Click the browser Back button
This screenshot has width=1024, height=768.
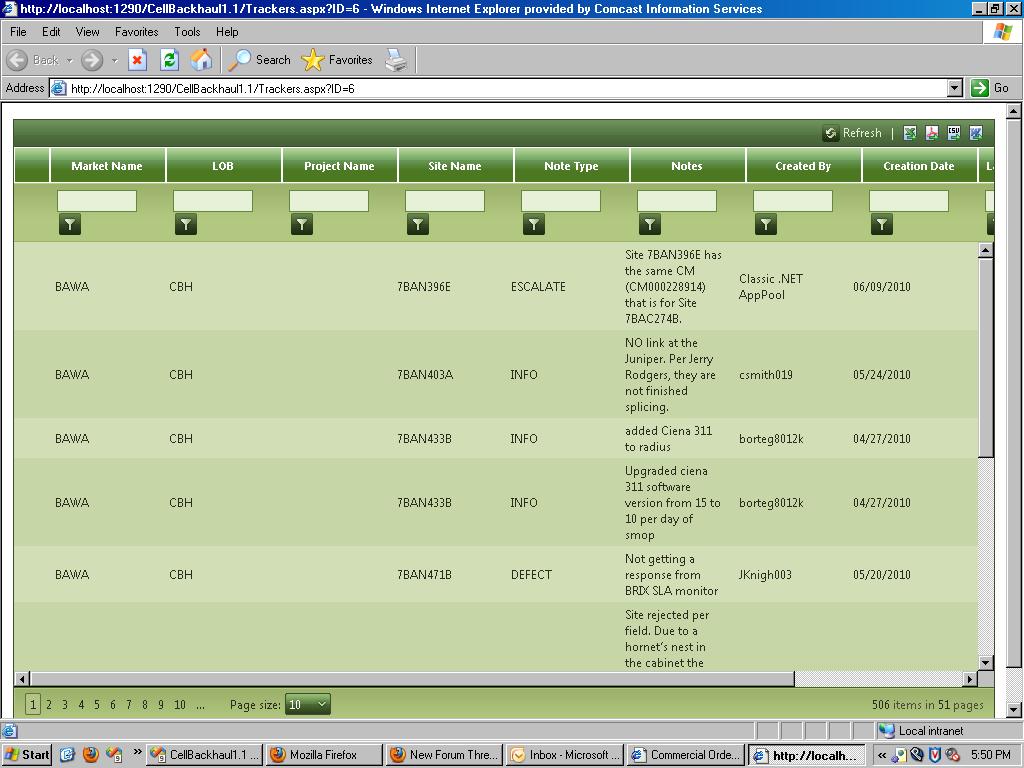click(33, 60)
